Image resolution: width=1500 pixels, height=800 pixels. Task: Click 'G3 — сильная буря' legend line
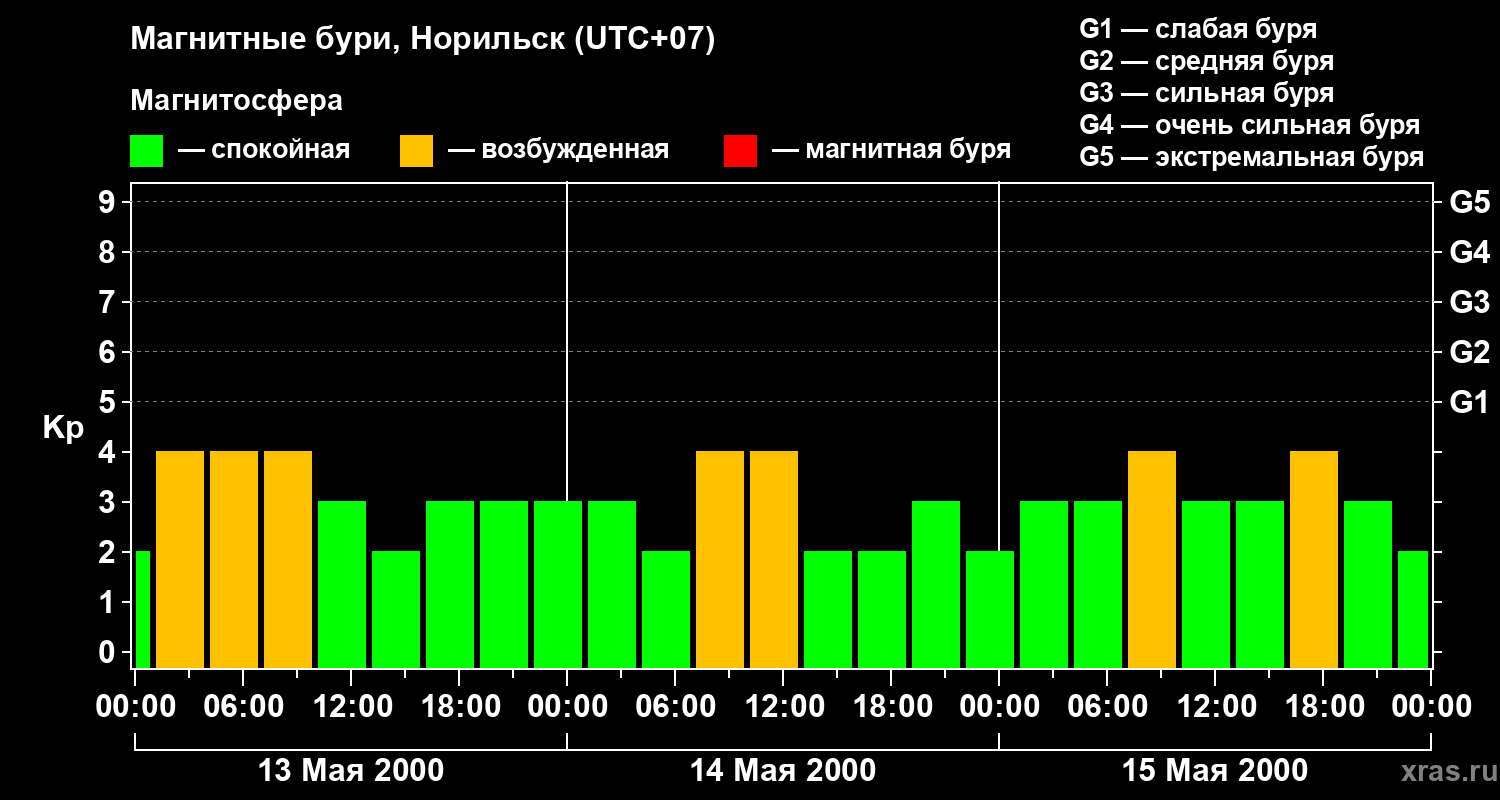[x=1206, y=93]
